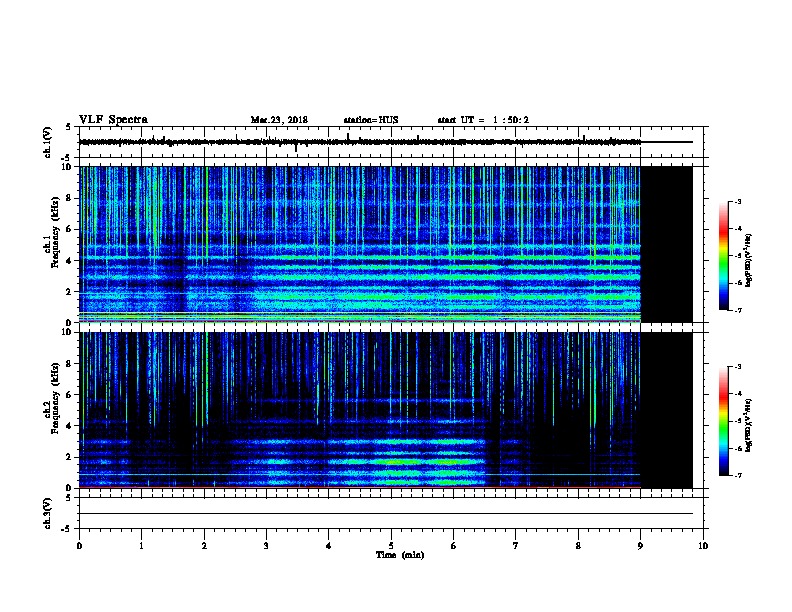Click the flat ch.3 voltage trace
Viewport: 792px width, 612px height.
pyautogui.click(x=386, y=514)
